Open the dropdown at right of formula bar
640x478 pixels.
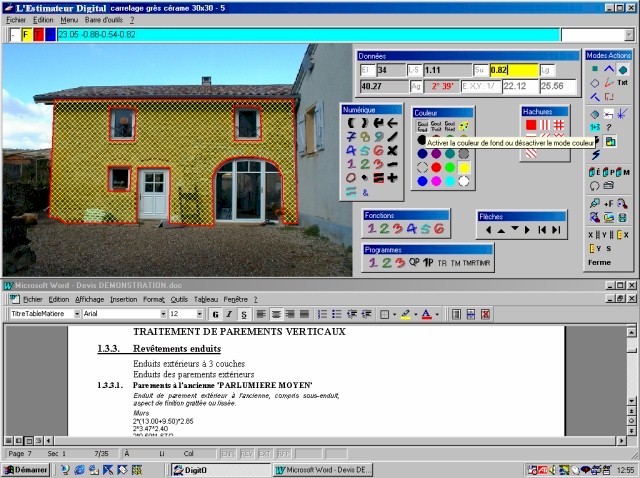[629, 35]
